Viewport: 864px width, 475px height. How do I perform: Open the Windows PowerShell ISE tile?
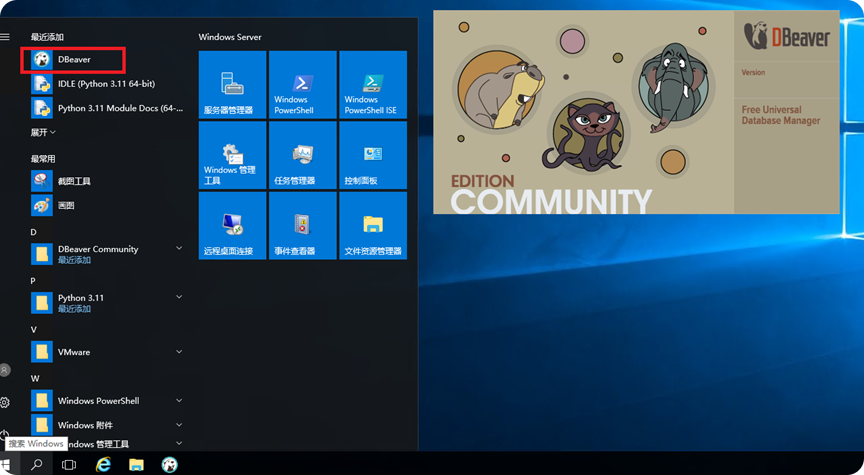pyautogui.click(x=373, y=85)
